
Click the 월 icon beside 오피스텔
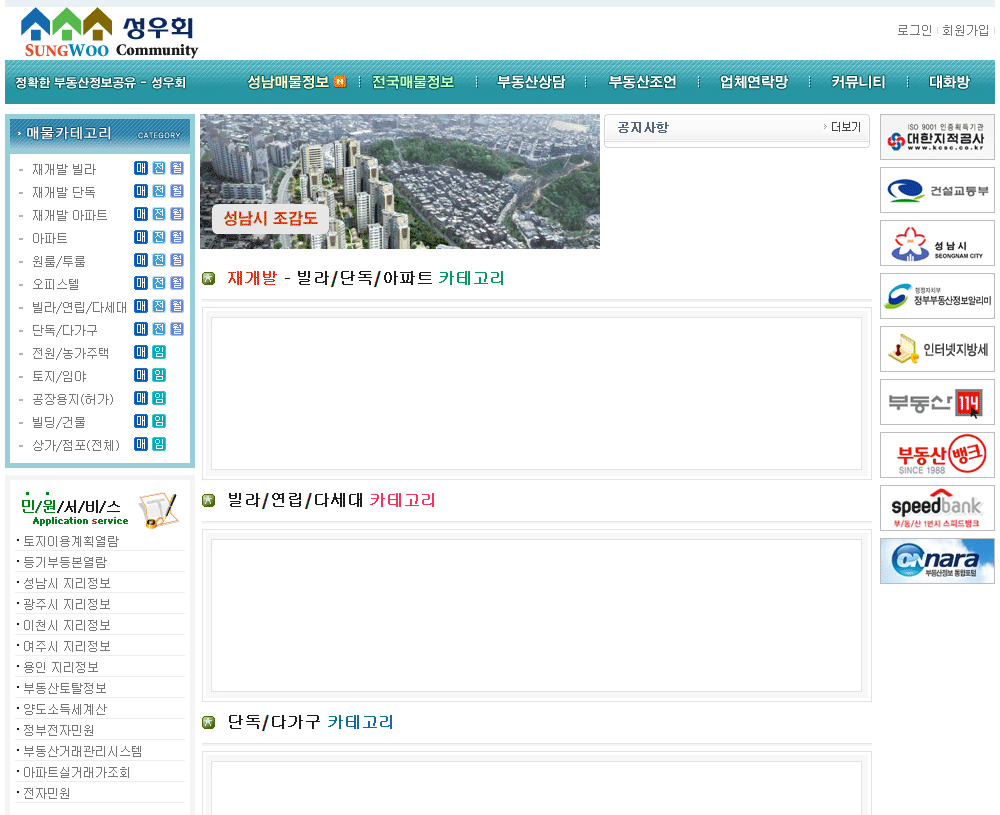click(177, 284)
